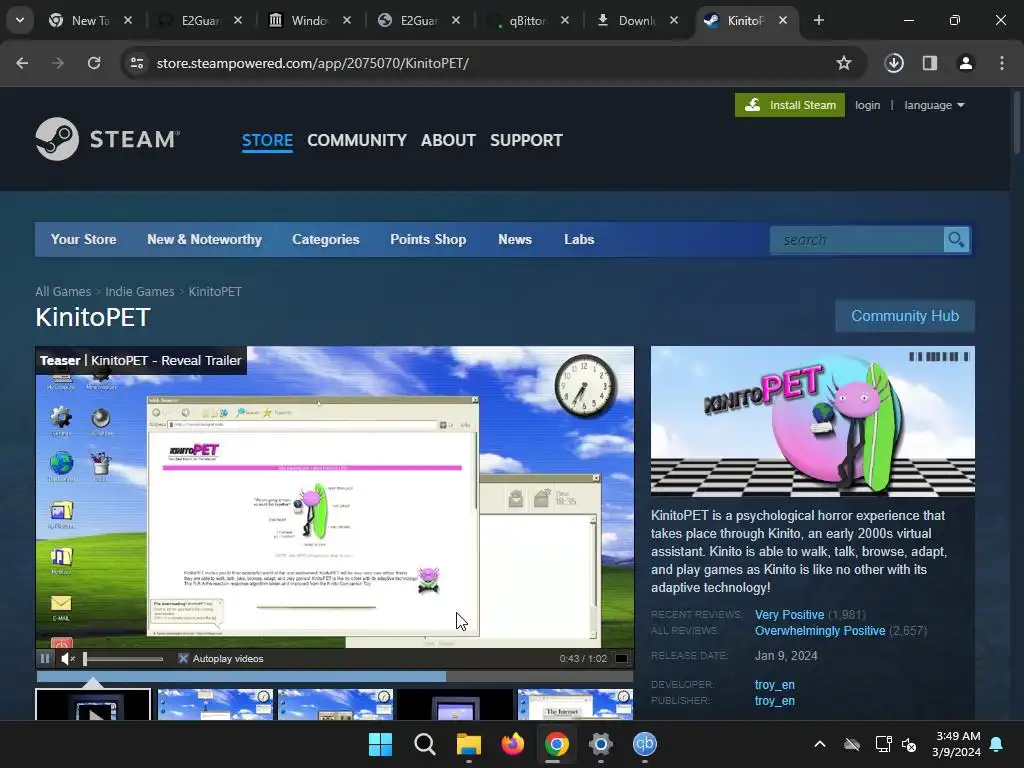Select the first trailer thumbnail with play icon
1024x768 pixels.
93,705
